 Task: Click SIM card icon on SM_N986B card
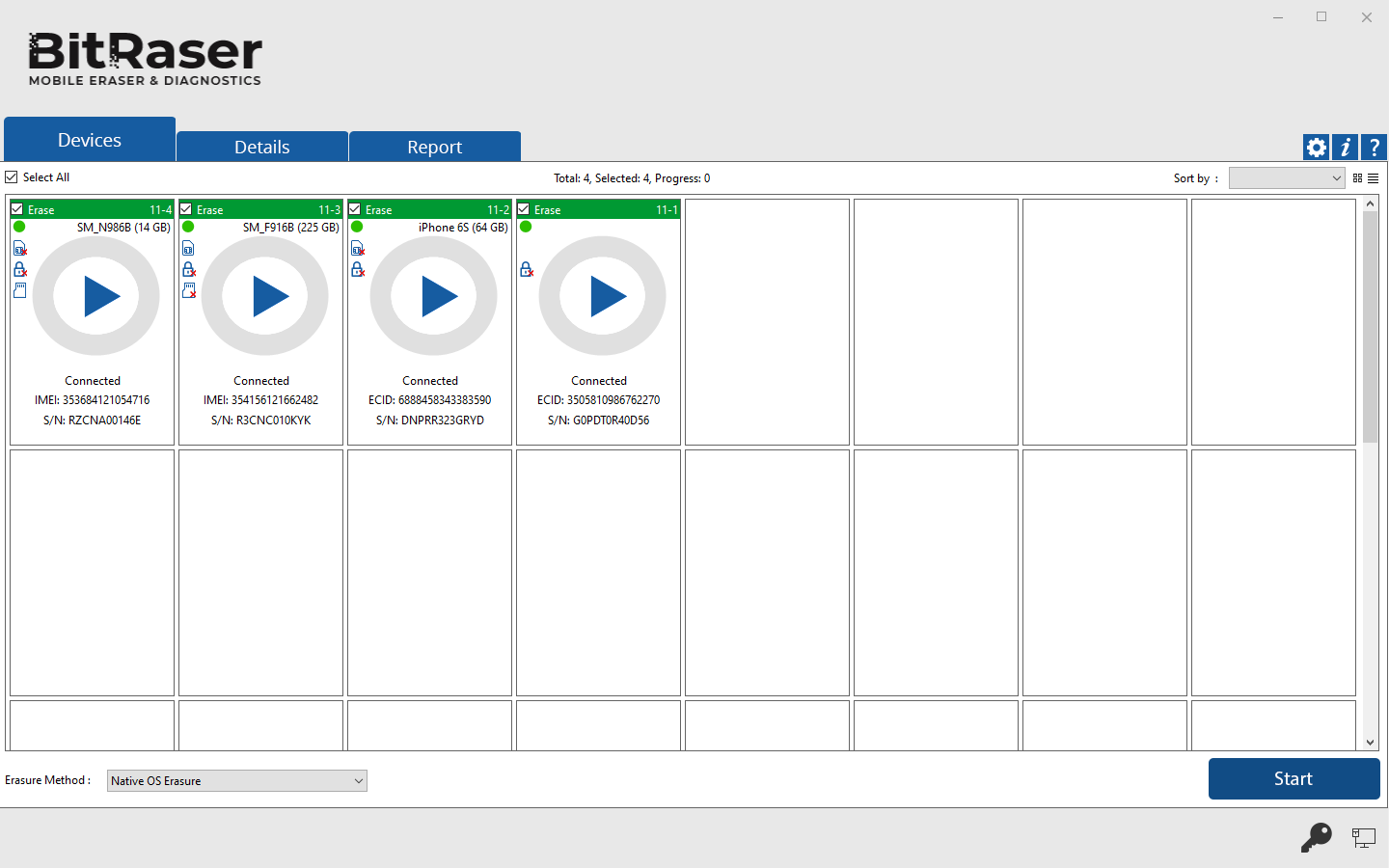(20, 249)
